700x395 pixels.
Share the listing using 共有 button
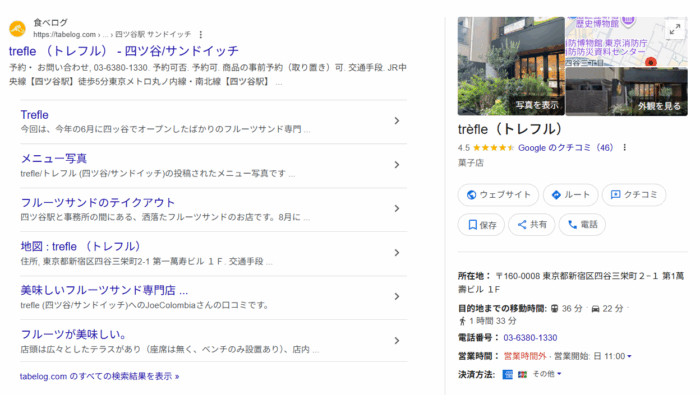click(x=532, y=225)
